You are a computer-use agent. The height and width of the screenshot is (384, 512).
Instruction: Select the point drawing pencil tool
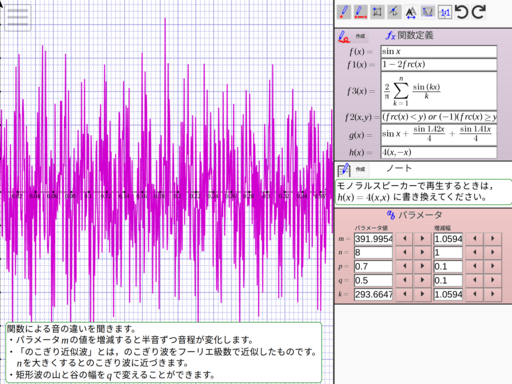click(x=344, y=12)
